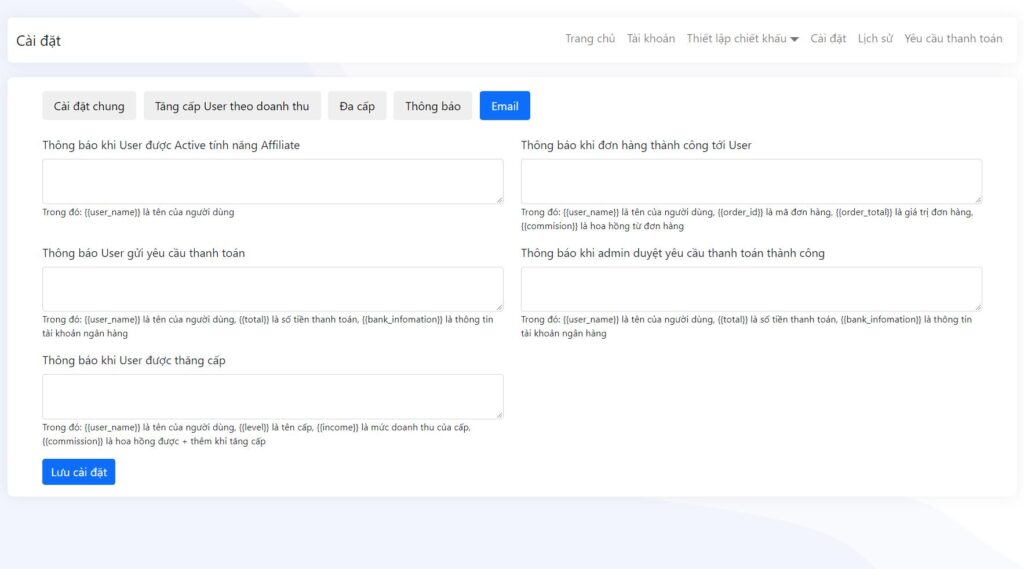Focus the User gửi yêu cầu thanh toán textarea

(272, 289)
